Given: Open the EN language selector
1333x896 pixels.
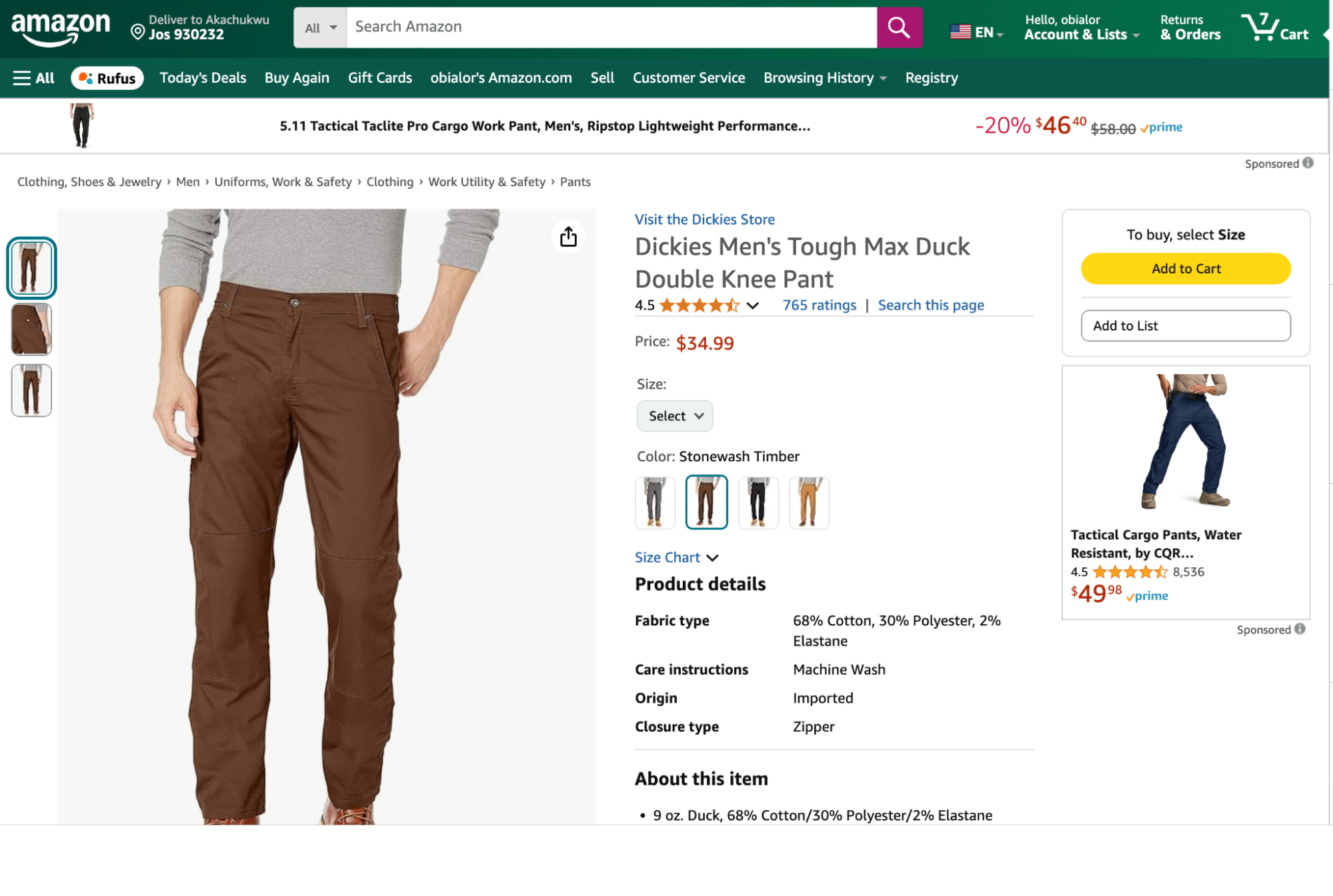Looking at the screenshot, I should 976,31.
